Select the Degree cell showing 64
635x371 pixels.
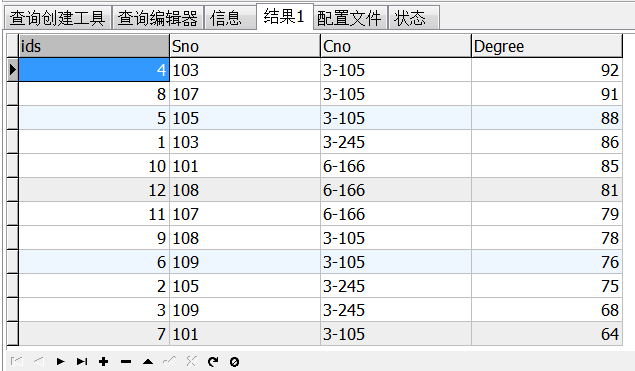(x=547, y=334)
